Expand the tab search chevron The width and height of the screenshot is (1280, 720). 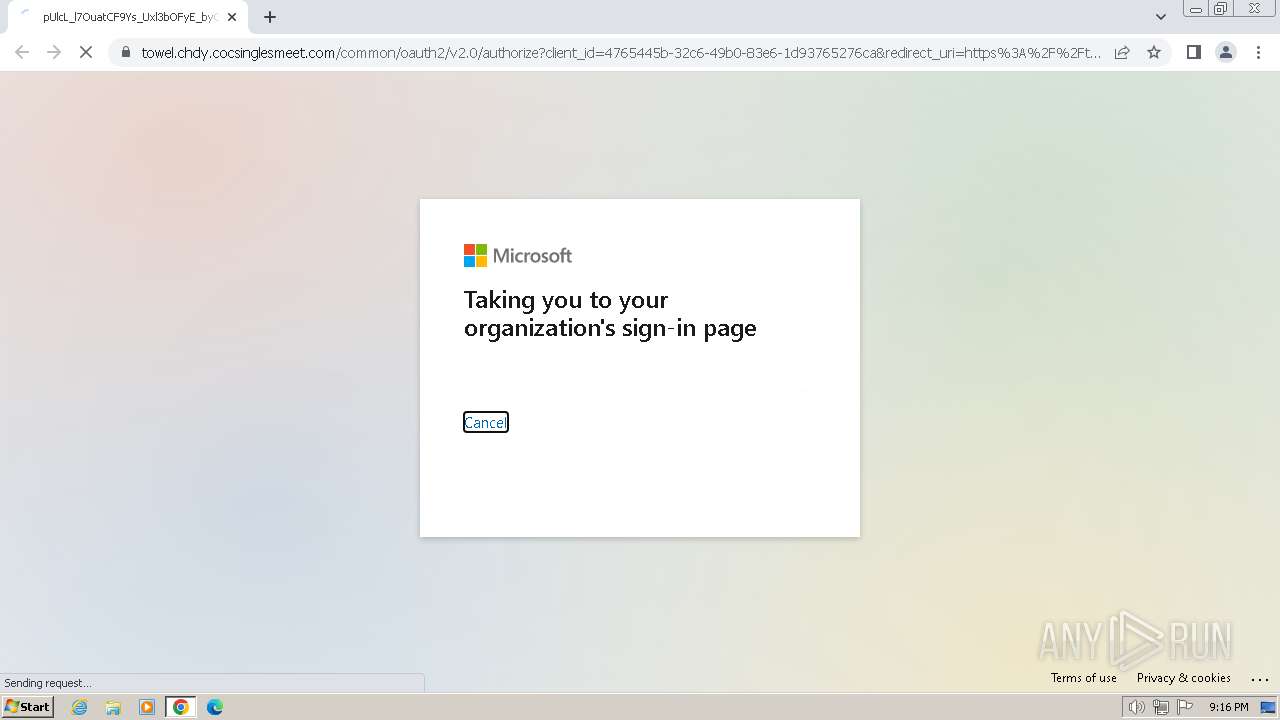(x=1160, y=17)
